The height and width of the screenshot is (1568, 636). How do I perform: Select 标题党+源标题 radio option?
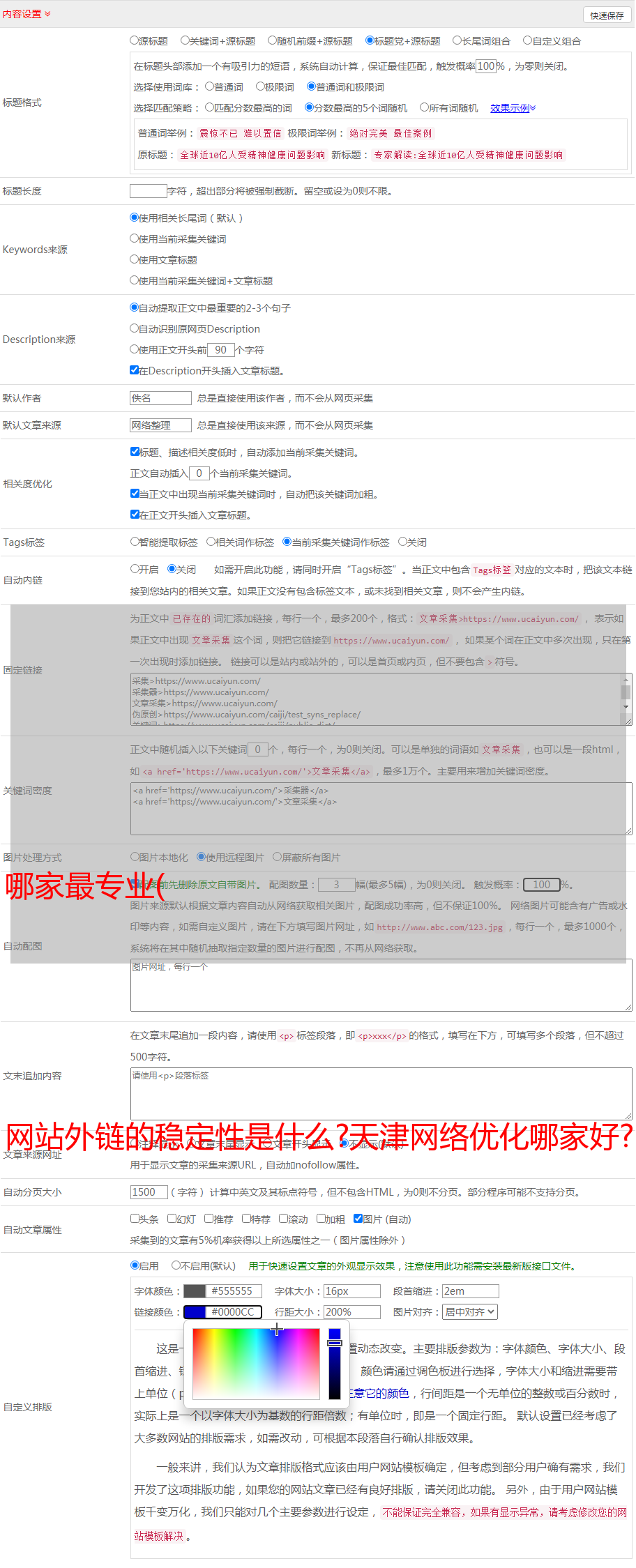point(370,40)
